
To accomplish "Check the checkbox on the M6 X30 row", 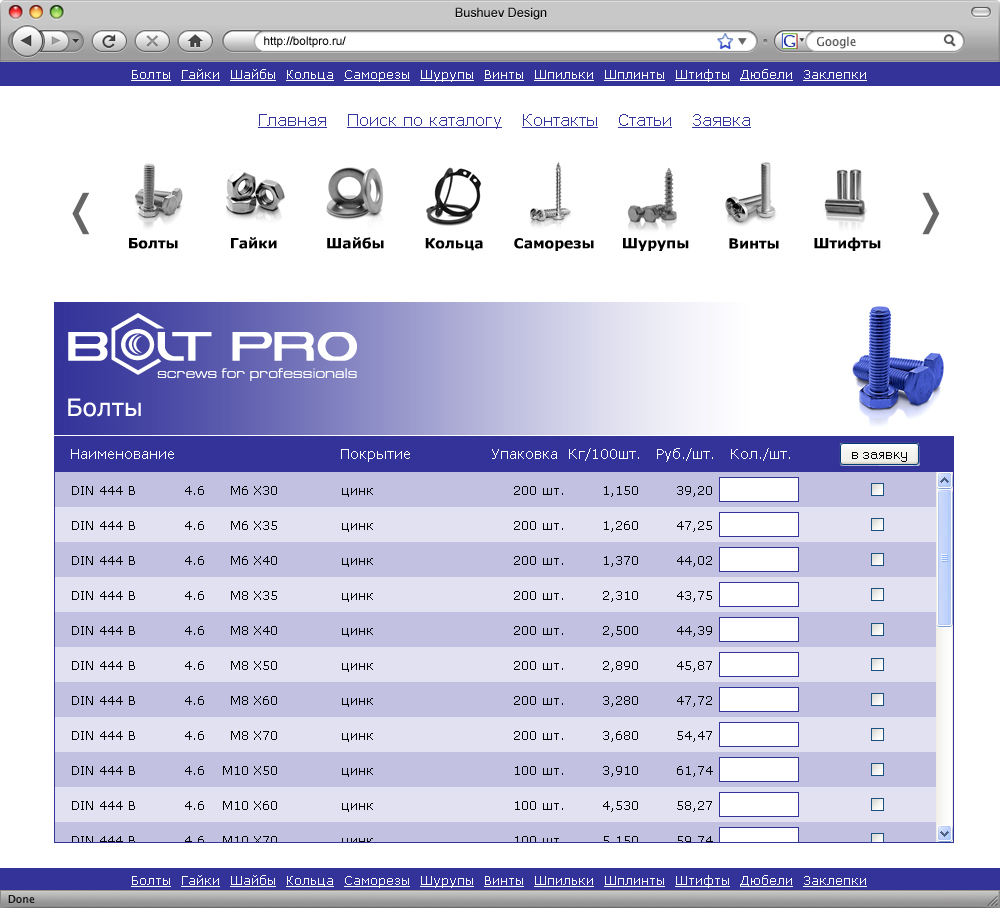I will coord(877,489).
